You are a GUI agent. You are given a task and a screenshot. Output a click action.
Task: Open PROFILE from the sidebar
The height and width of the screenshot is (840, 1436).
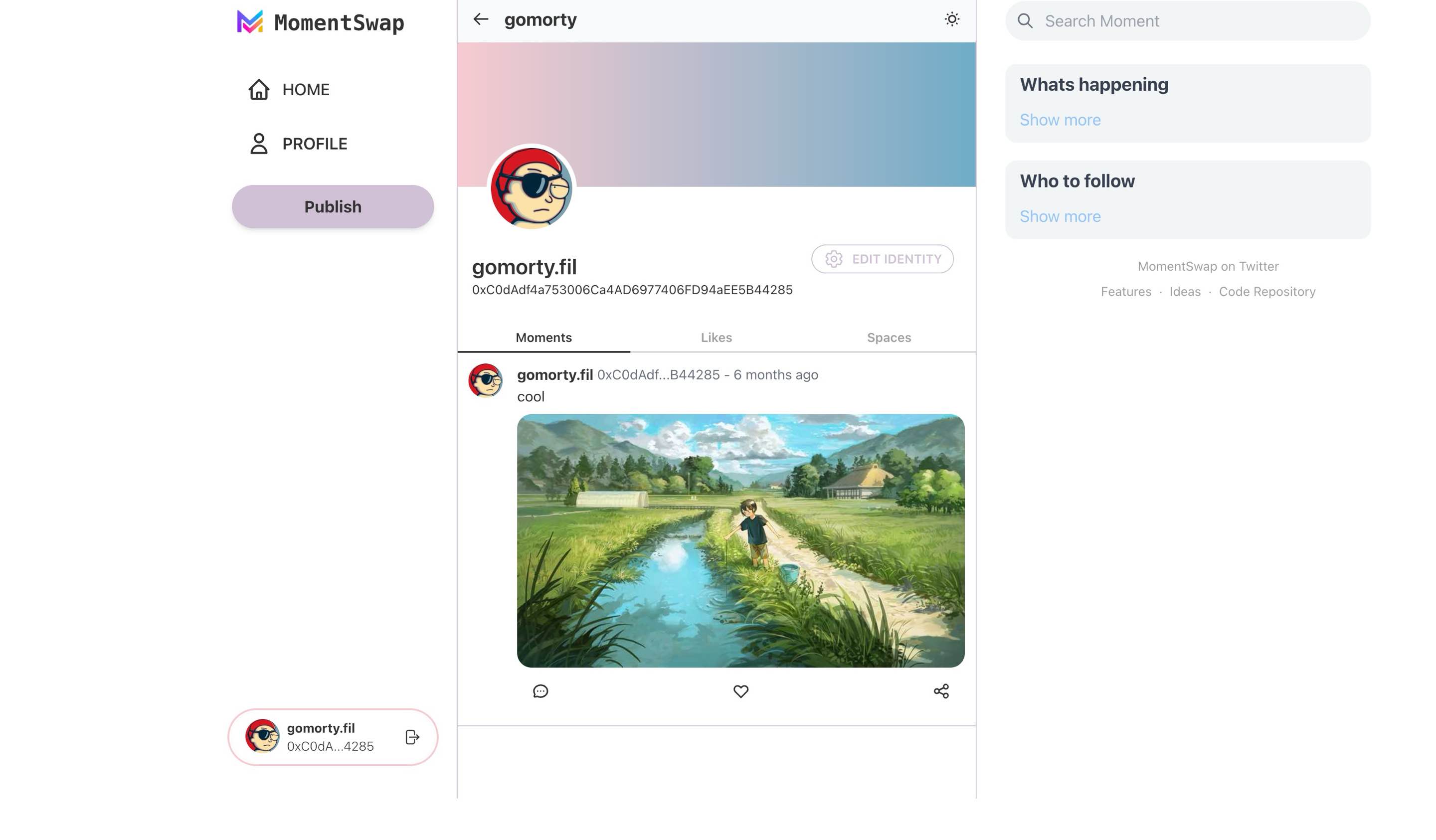coord(298,144)
